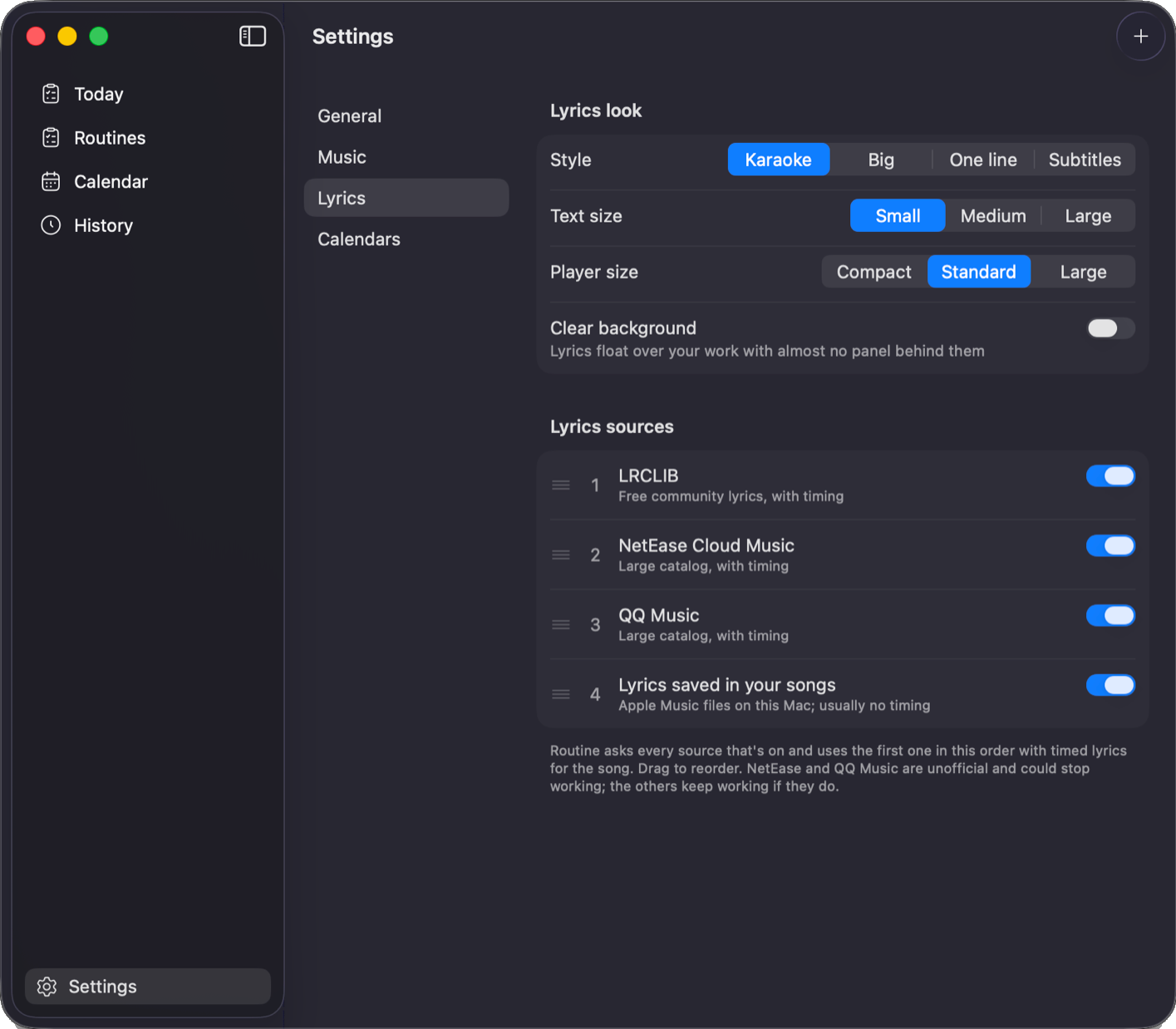Set text size to Medium
This screenshot has height=1029, width=1176.
tap(993, 216)
